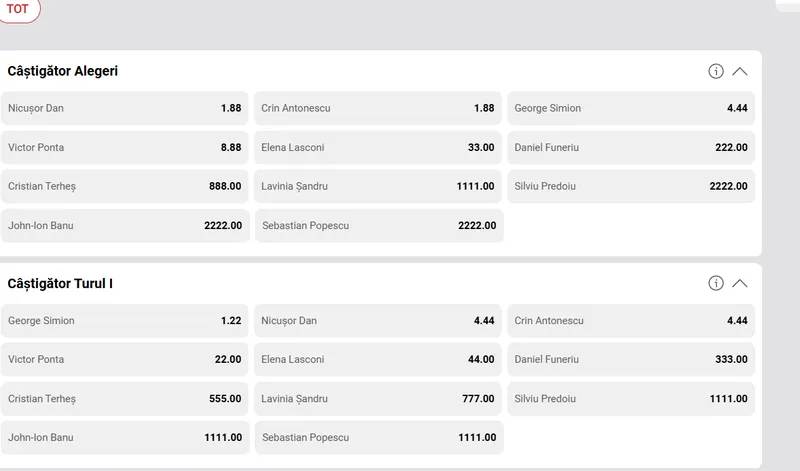Pick Cristian Terheș at 888.00
The height and width of the screenshot is (471, 800).
(125, 186)
